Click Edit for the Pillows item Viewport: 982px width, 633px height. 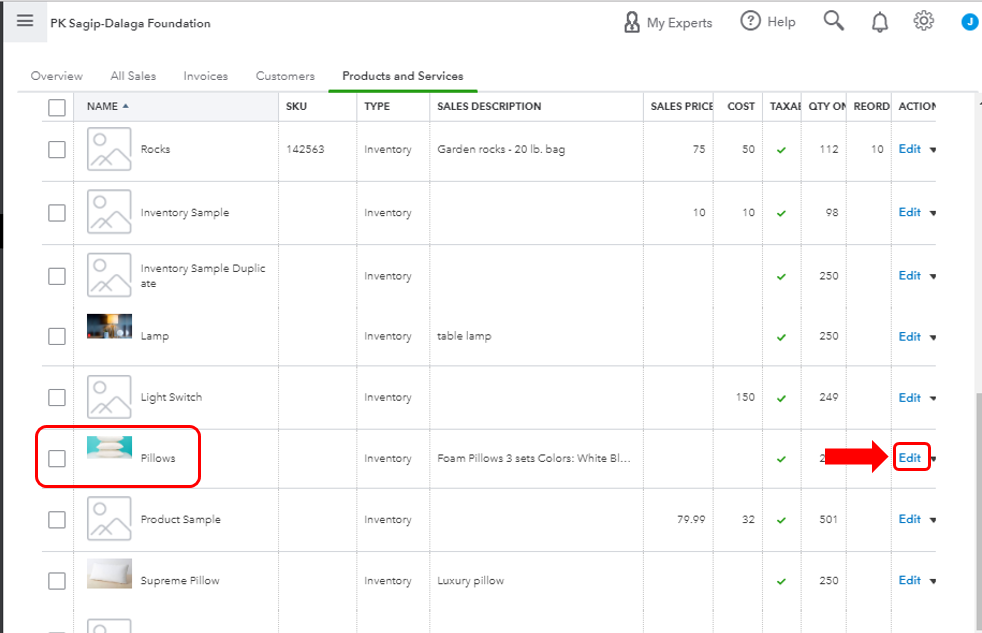click(x=909, y=458)
